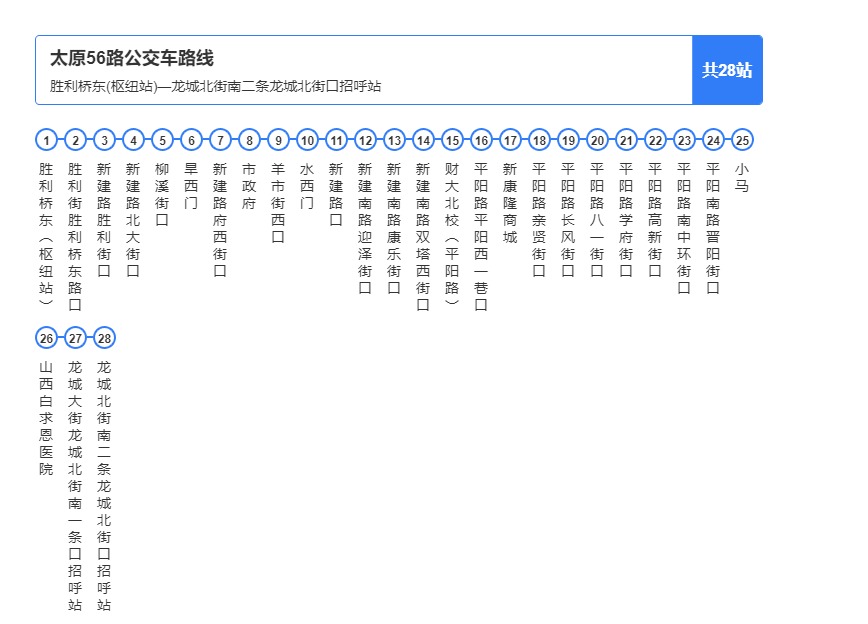Select station marker 18

[x=539, y=140]
